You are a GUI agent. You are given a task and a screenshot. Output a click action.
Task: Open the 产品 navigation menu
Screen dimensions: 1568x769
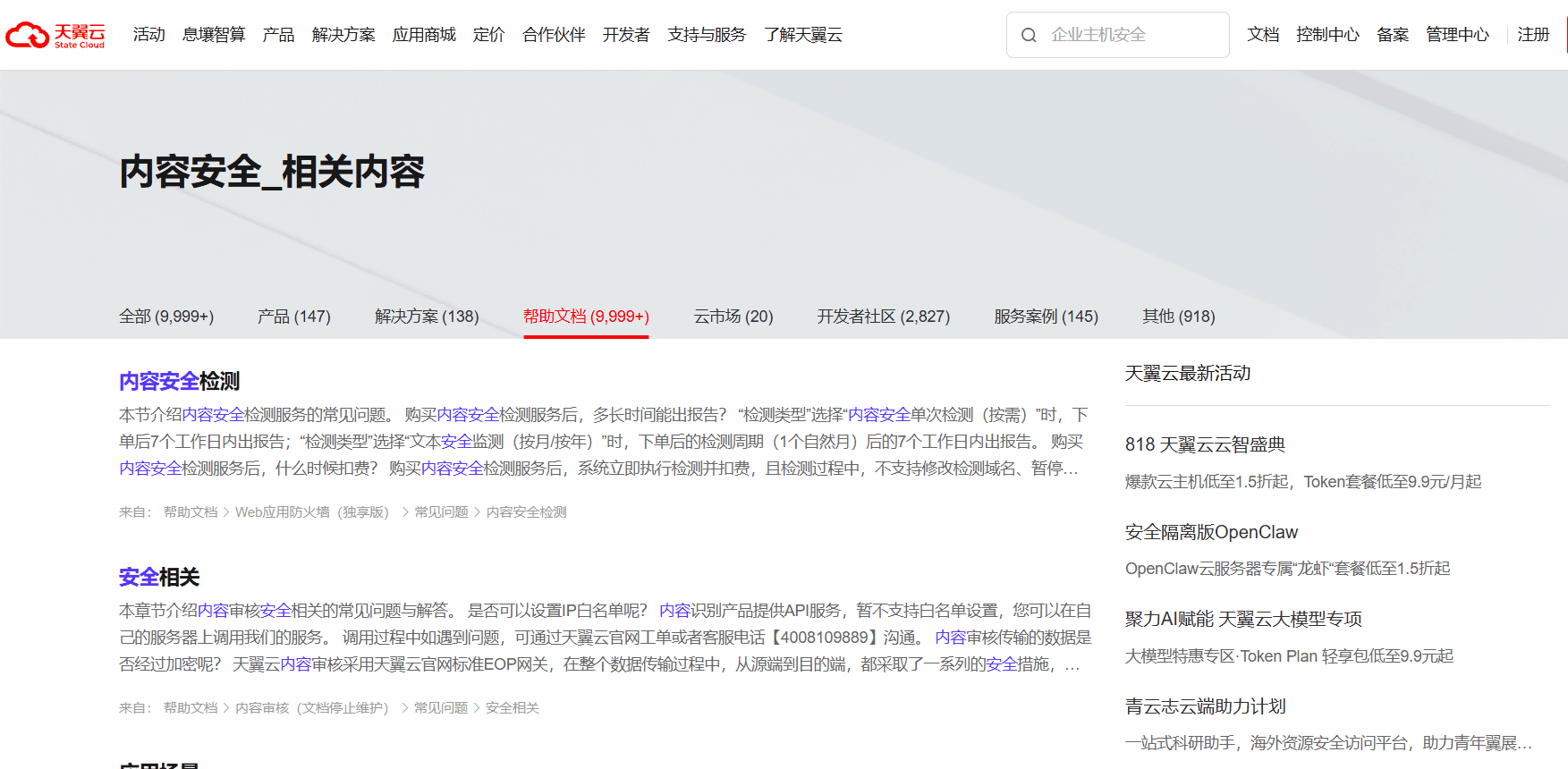[278, 35]
